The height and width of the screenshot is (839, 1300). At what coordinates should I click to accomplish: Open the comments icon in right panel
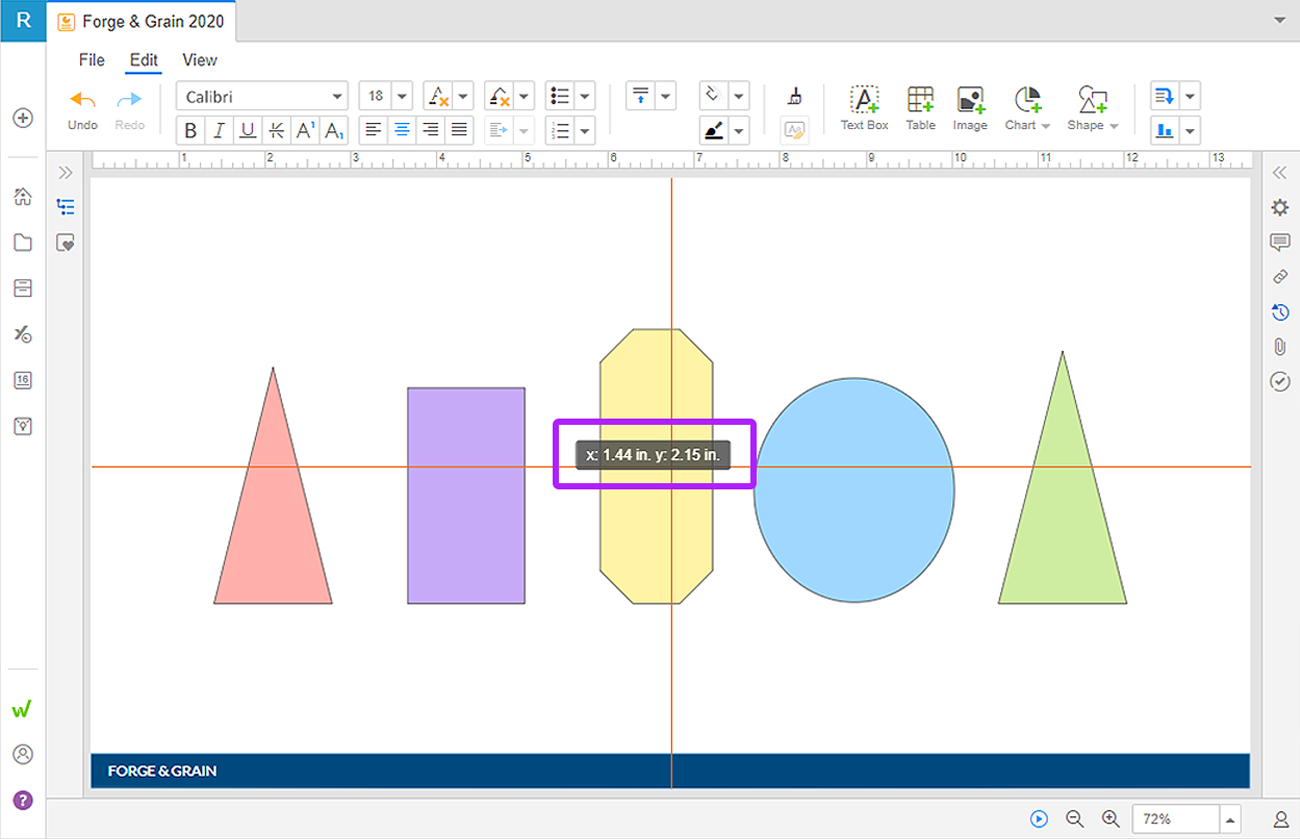[1280, 242]
